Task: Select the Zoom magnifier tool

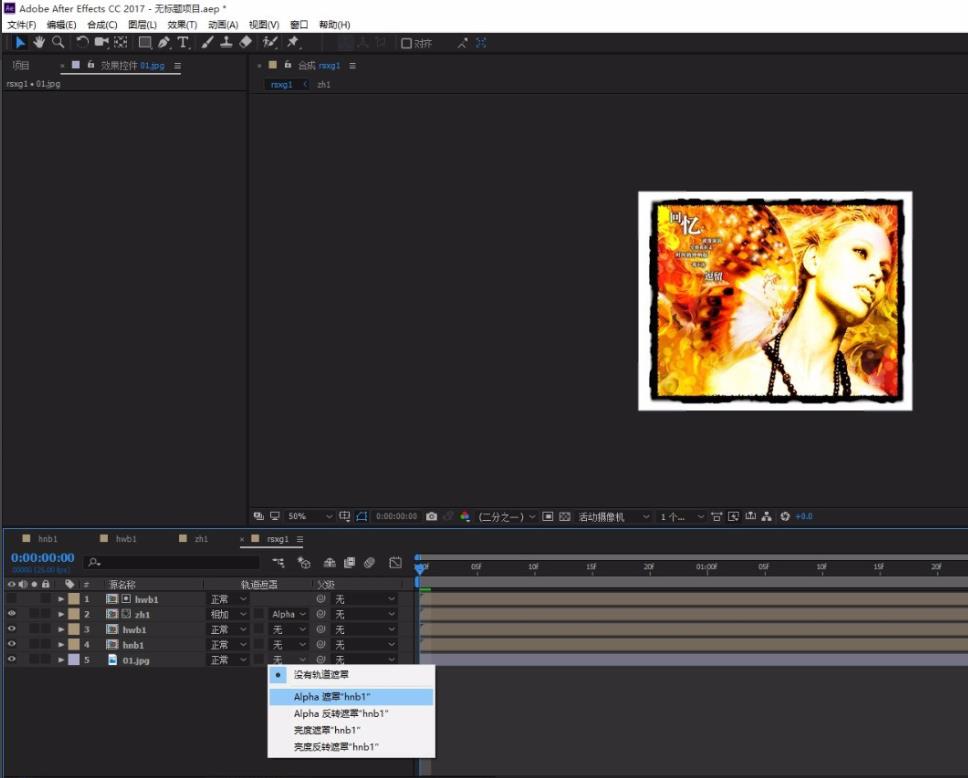Action: coord(58,42)
